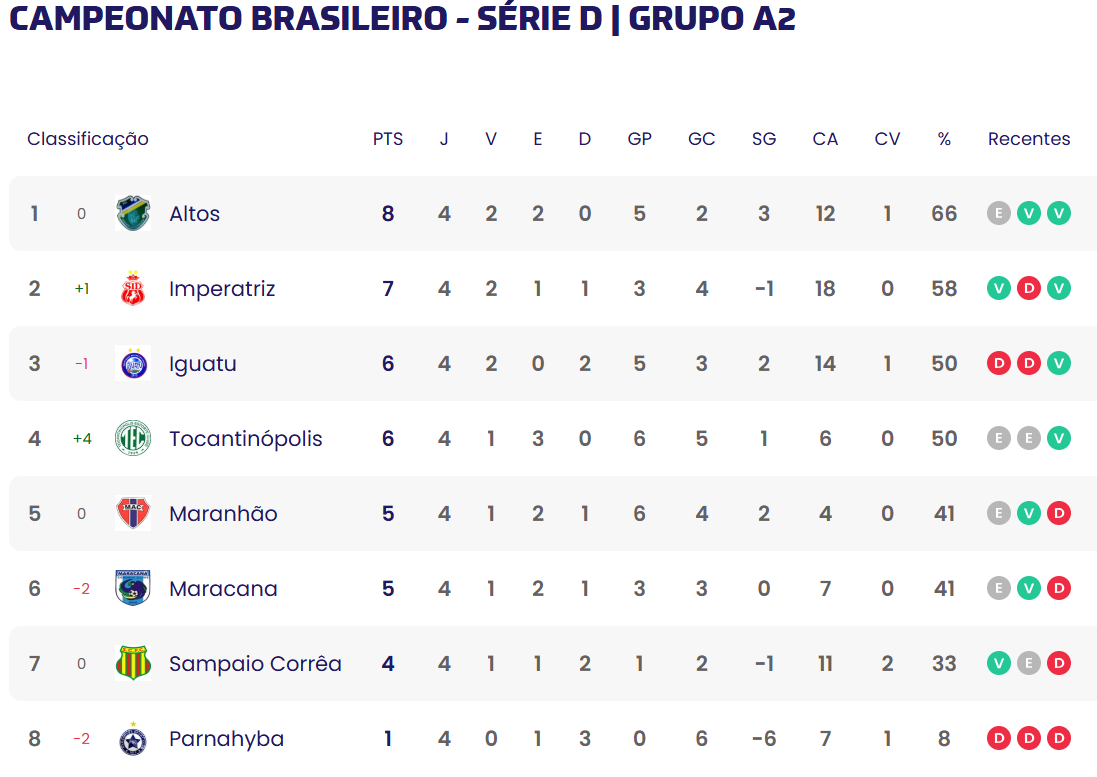Select the Tocantinópolis team name
Viewport: 1097px width, 777px height.
pyautogui.click(x=245, y=439)
